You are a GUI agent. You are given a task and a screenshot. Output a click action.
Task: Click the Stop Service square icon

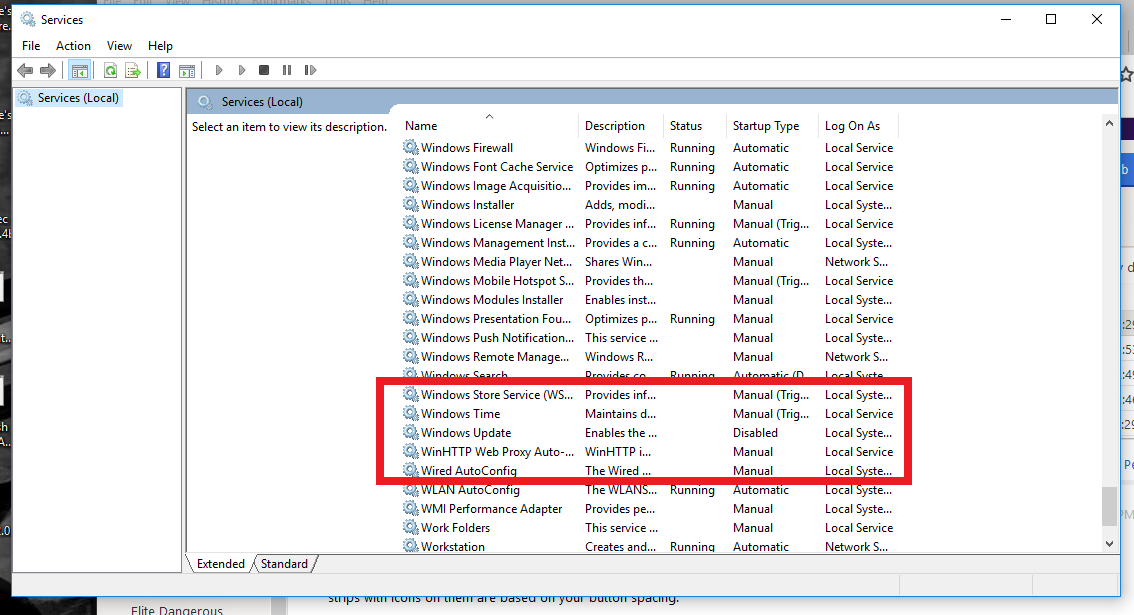264,70
